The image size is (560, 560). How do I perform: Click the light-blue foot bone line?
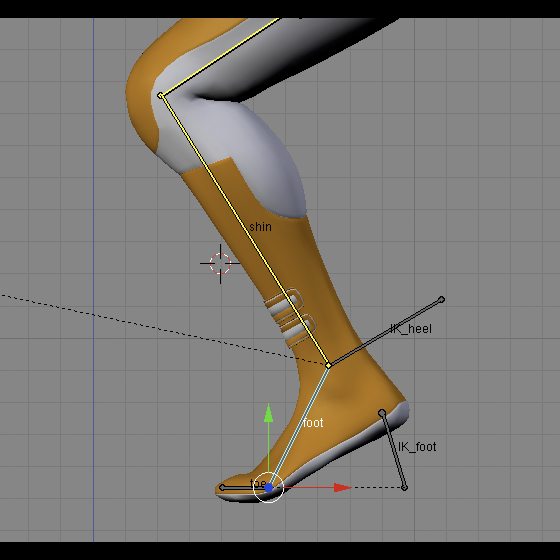(299, 426)
